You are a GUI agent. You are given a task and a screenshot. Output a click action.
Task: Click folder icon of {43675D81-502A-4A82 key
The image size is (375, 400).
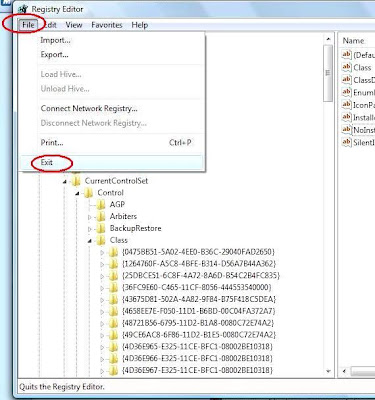point(113,299)
